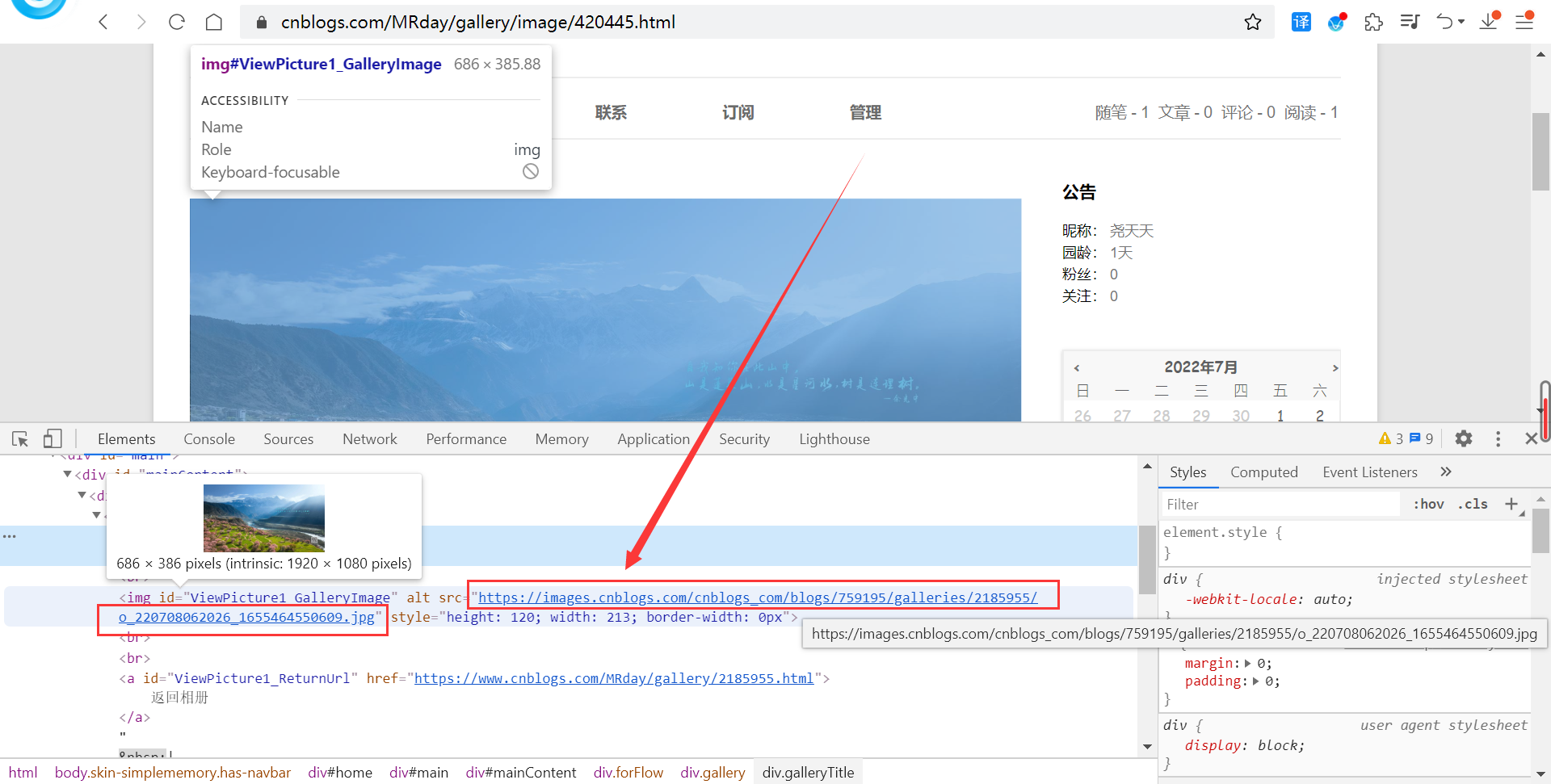
Task: Show more Styles pane tabs chevron
Action: pyautogui.click(x=1445, y=472)
